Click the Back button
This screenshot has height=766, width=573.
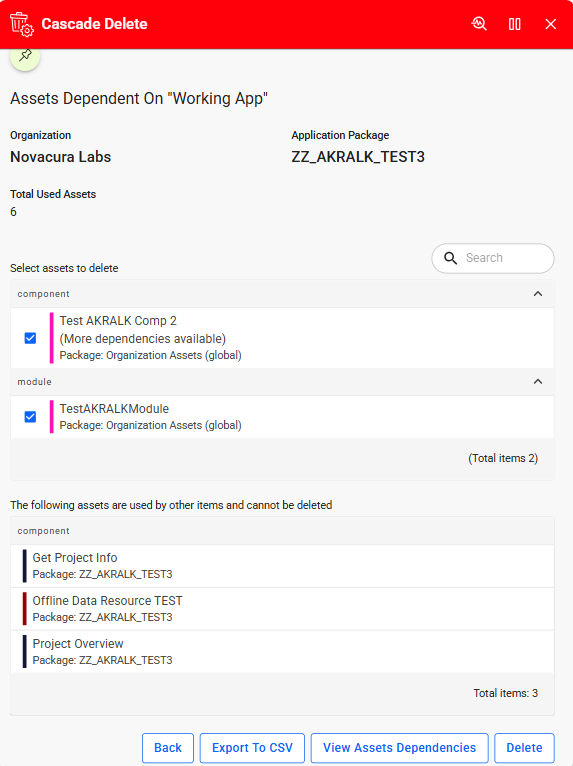click(168, 748)
